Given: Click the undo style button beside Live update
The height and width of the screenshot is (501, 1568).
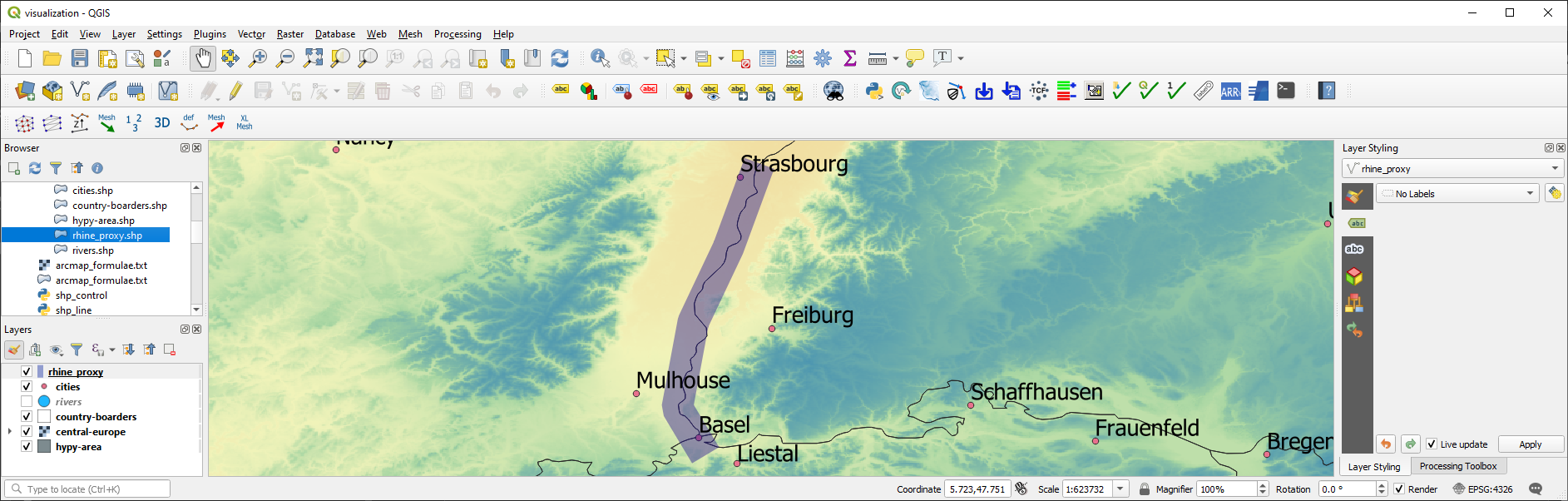Looking at the screenshot, I should point(1385,444).
